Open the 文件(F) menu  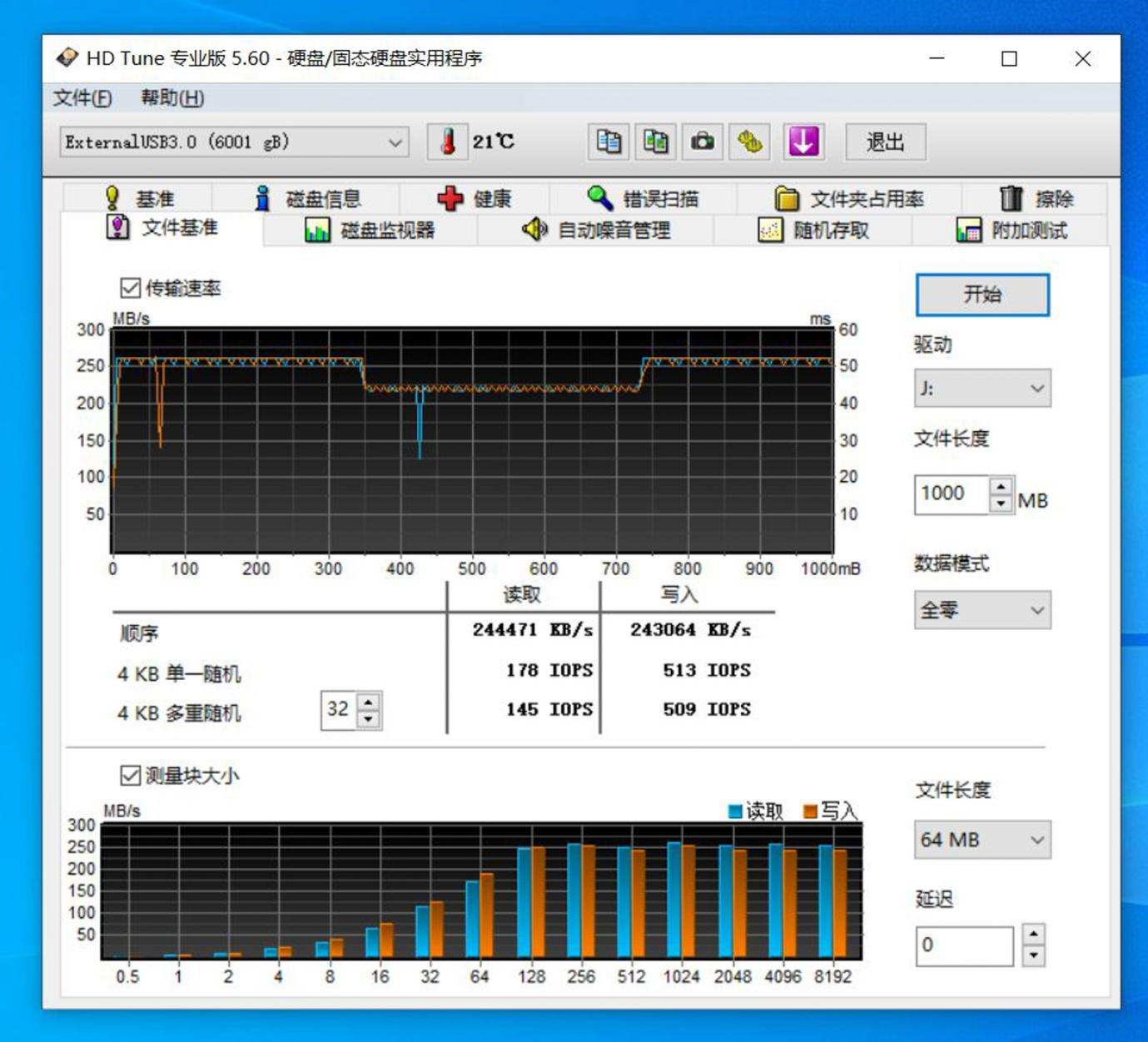(x=82, y=98)
